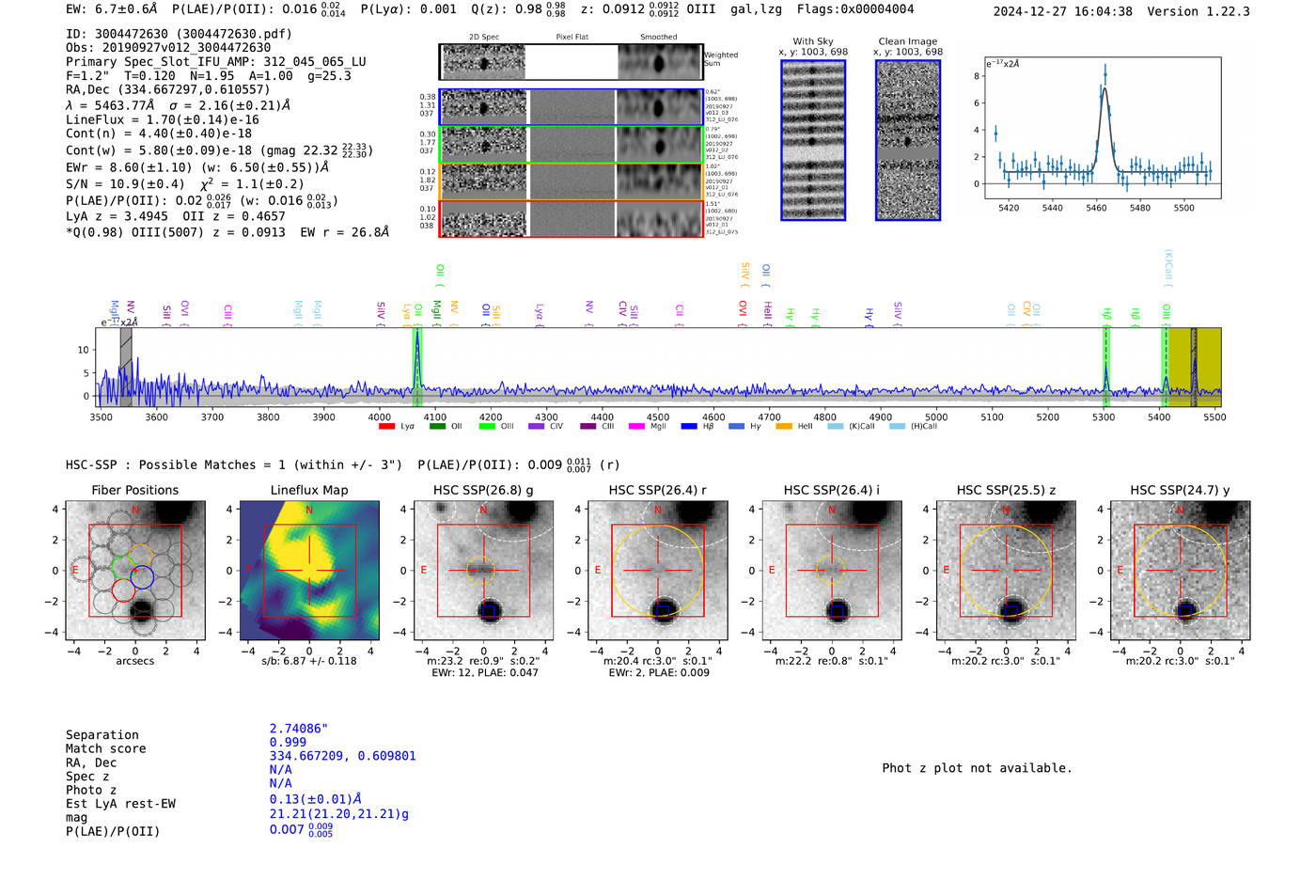
Task: Open the HSC SSP(26.4) r cutout
Action: click(657, 570)
